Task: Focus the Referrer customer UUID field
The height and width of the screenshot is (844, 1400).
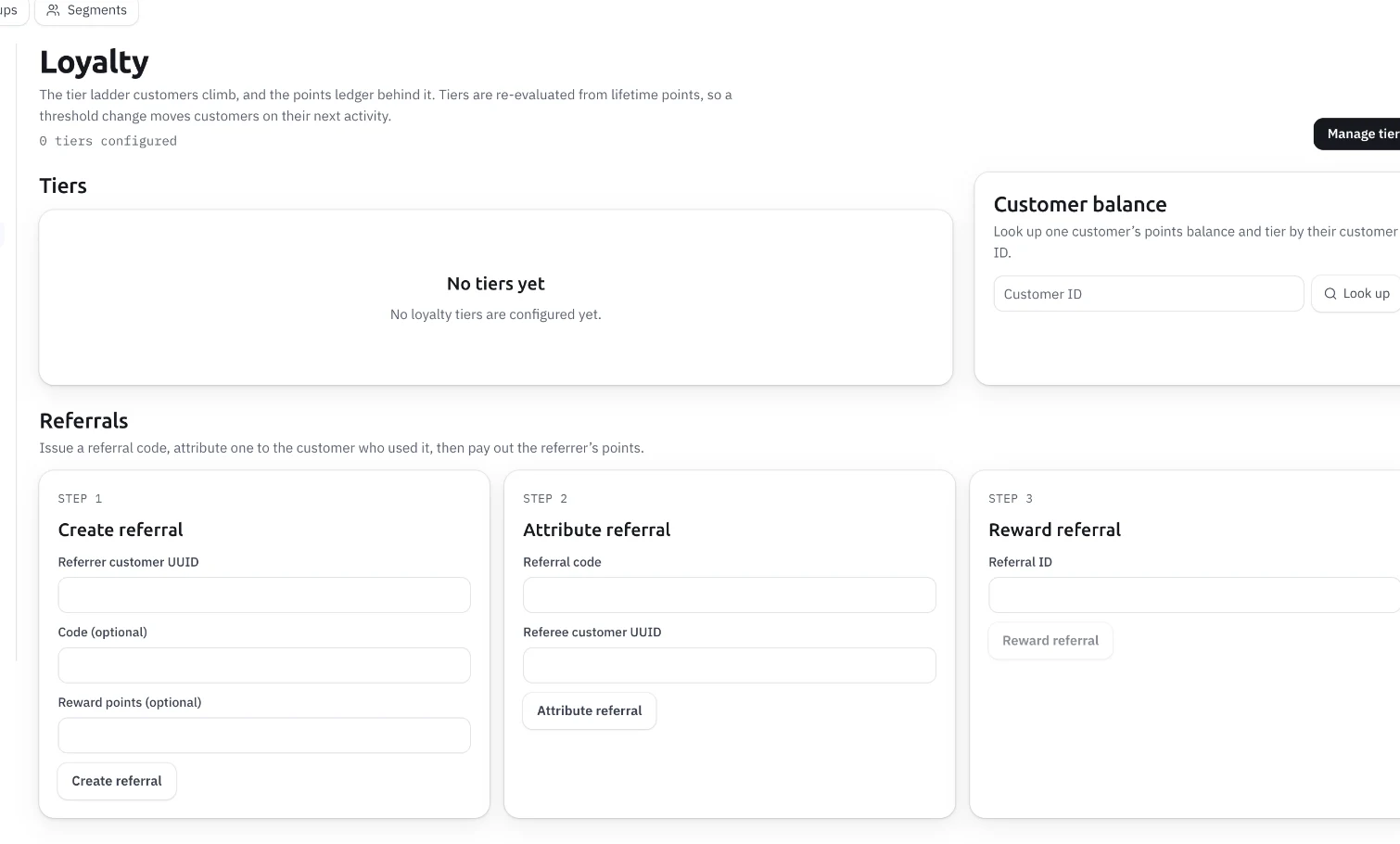Action: pyautogui.click(x=264, y=595)
